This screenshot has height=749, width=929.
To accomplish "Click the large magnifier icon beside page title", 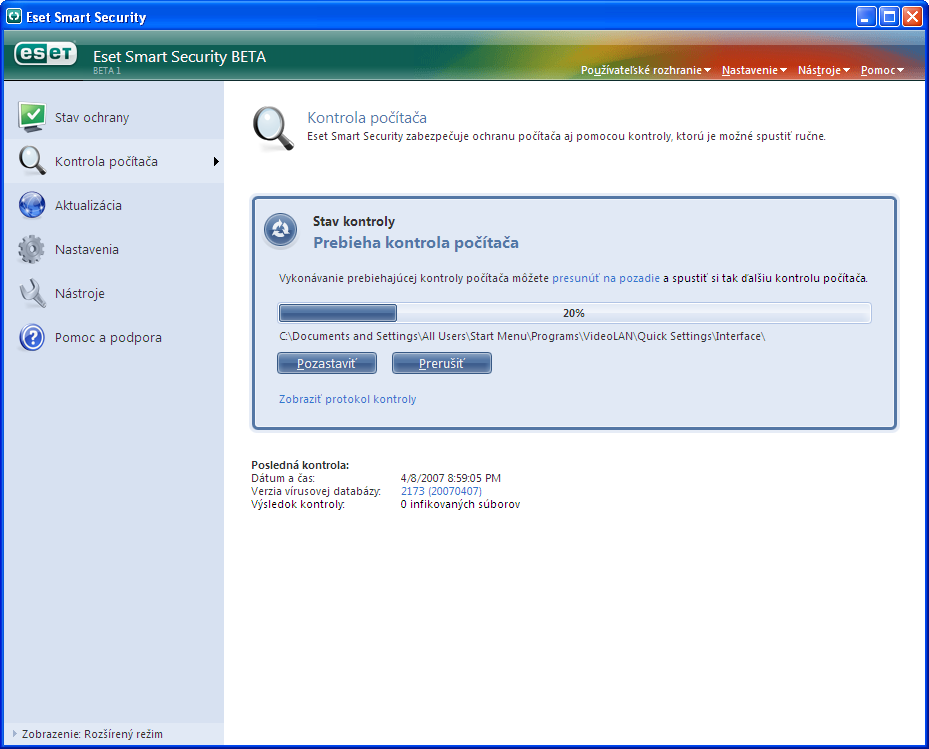I will [x=273, y=129].
